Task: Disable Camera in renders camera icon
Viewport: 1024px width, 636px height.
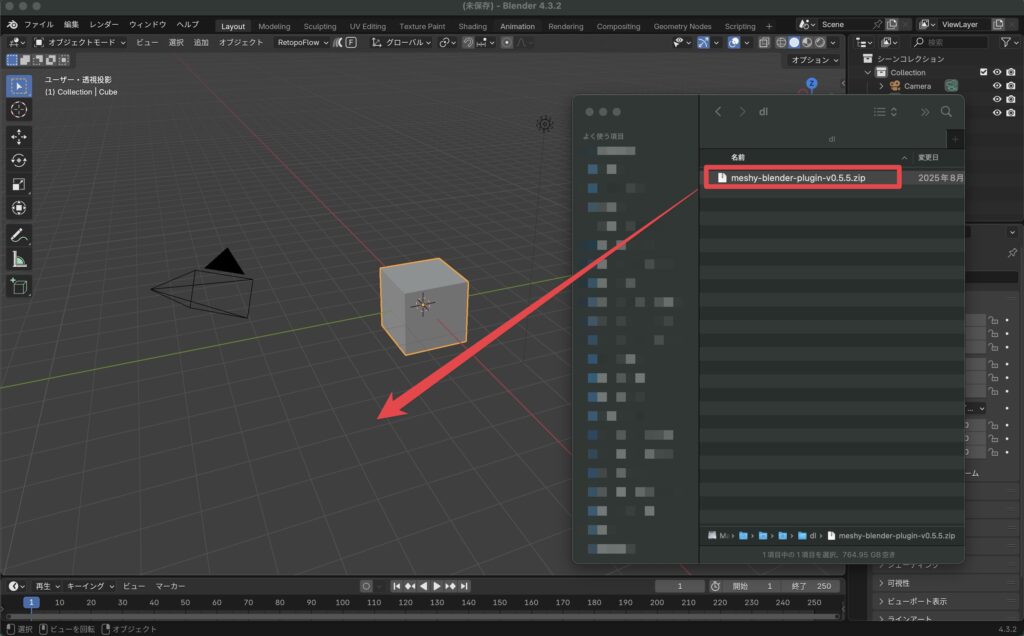Action: [x=1011, y=86]
